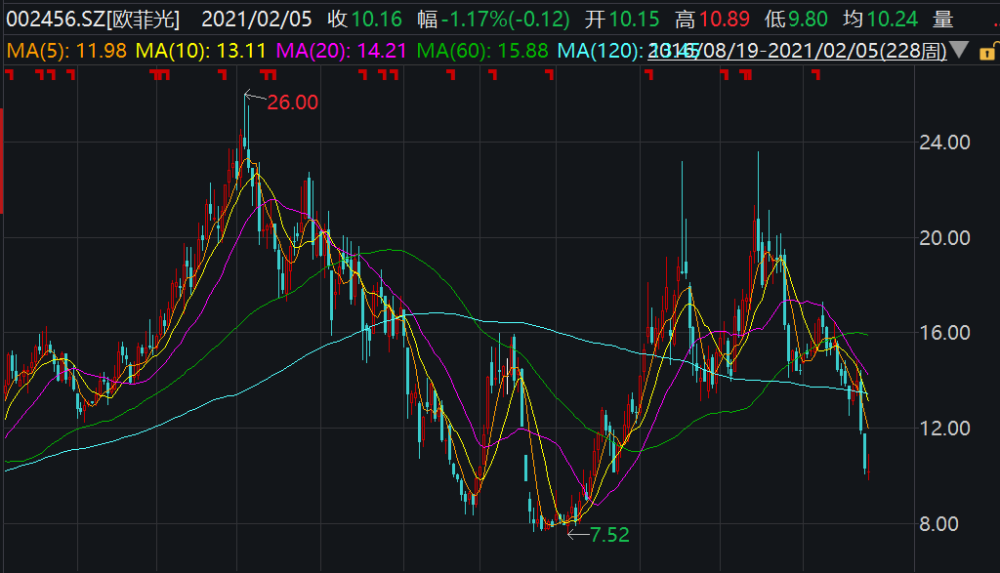Select the MA(5) moving average label
The width and height of the screenshot is (1000, 573).
66,50
